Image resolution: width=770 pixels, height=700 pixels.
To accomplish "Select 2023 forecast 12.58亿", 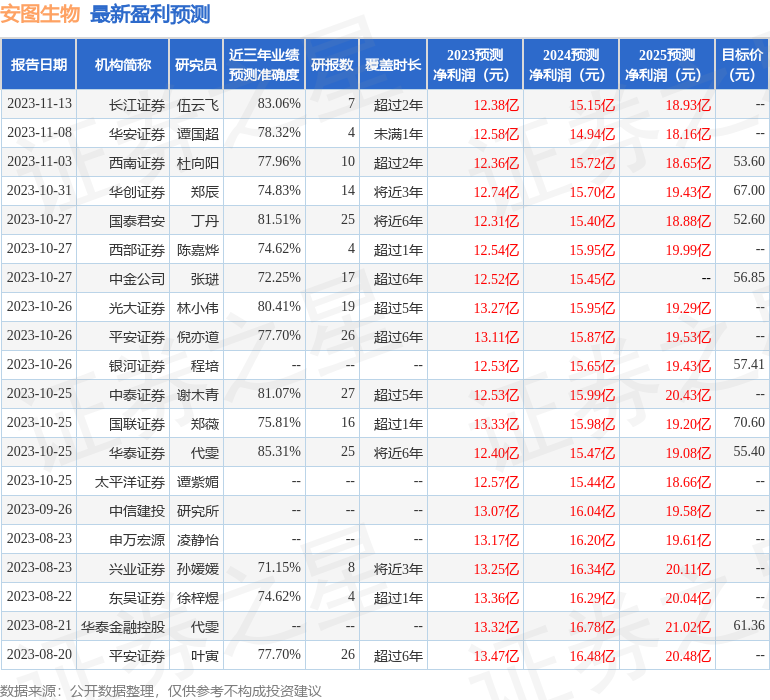I will 496,134.
